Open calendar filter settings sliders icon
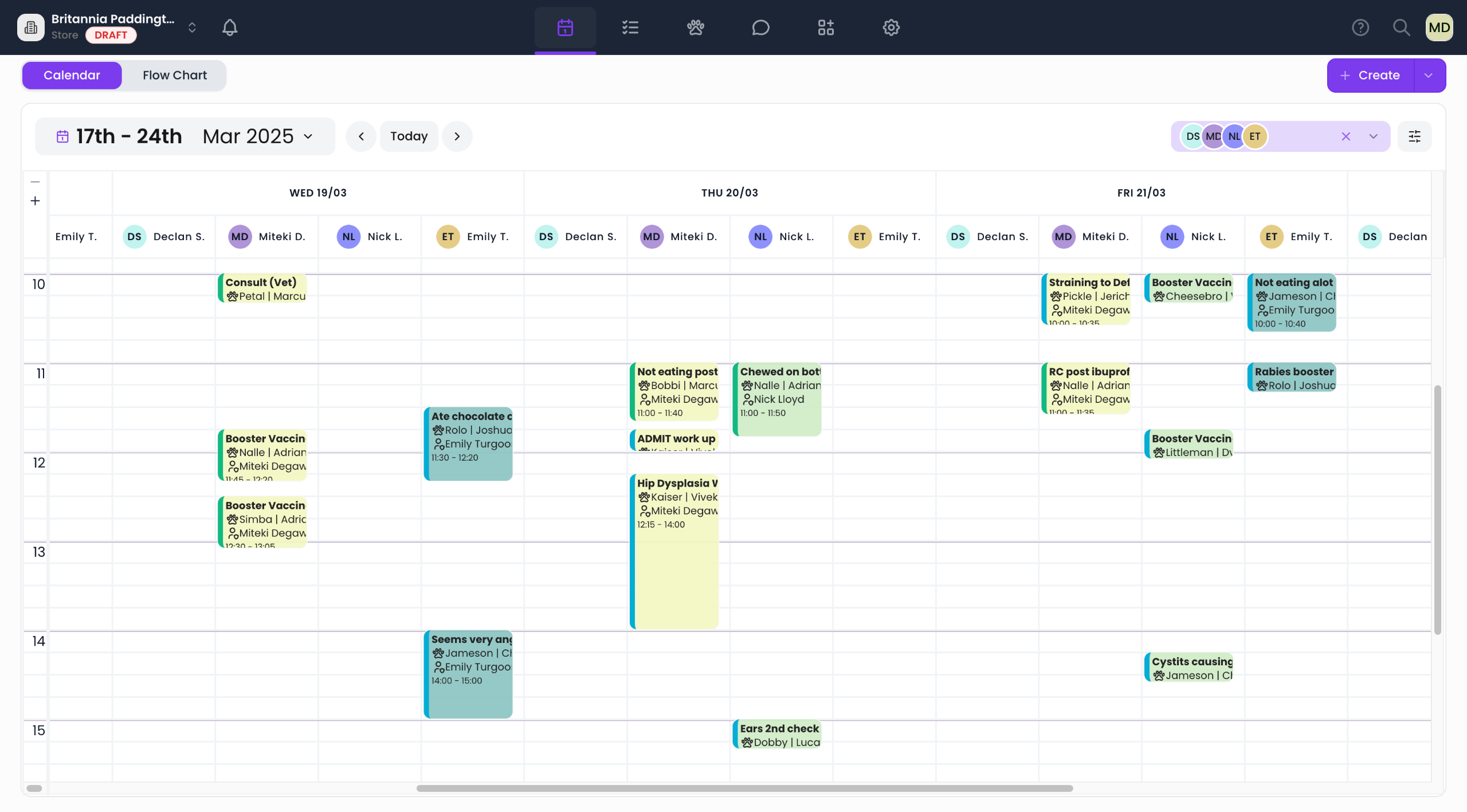The image size is (1467, 812). click(x=1414, y=136)
